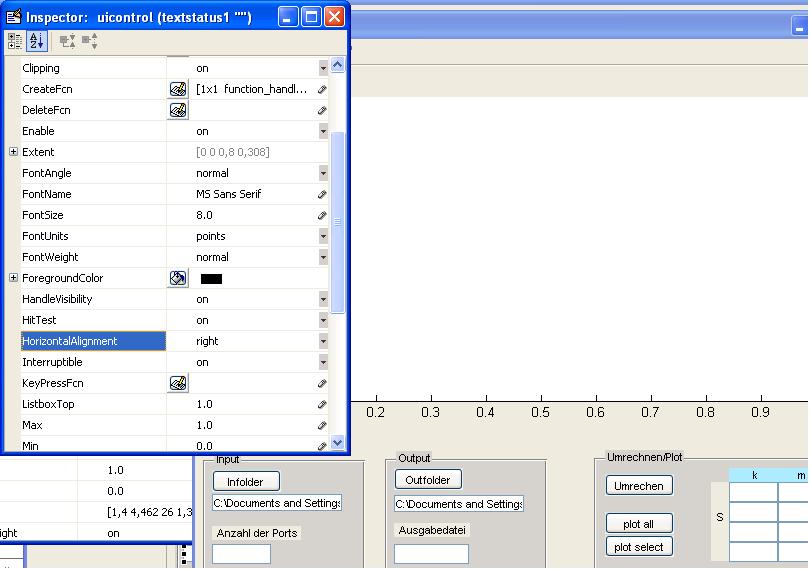Click the black ForegroundColor swatch
810x569 pixels.
coord(211,279)
